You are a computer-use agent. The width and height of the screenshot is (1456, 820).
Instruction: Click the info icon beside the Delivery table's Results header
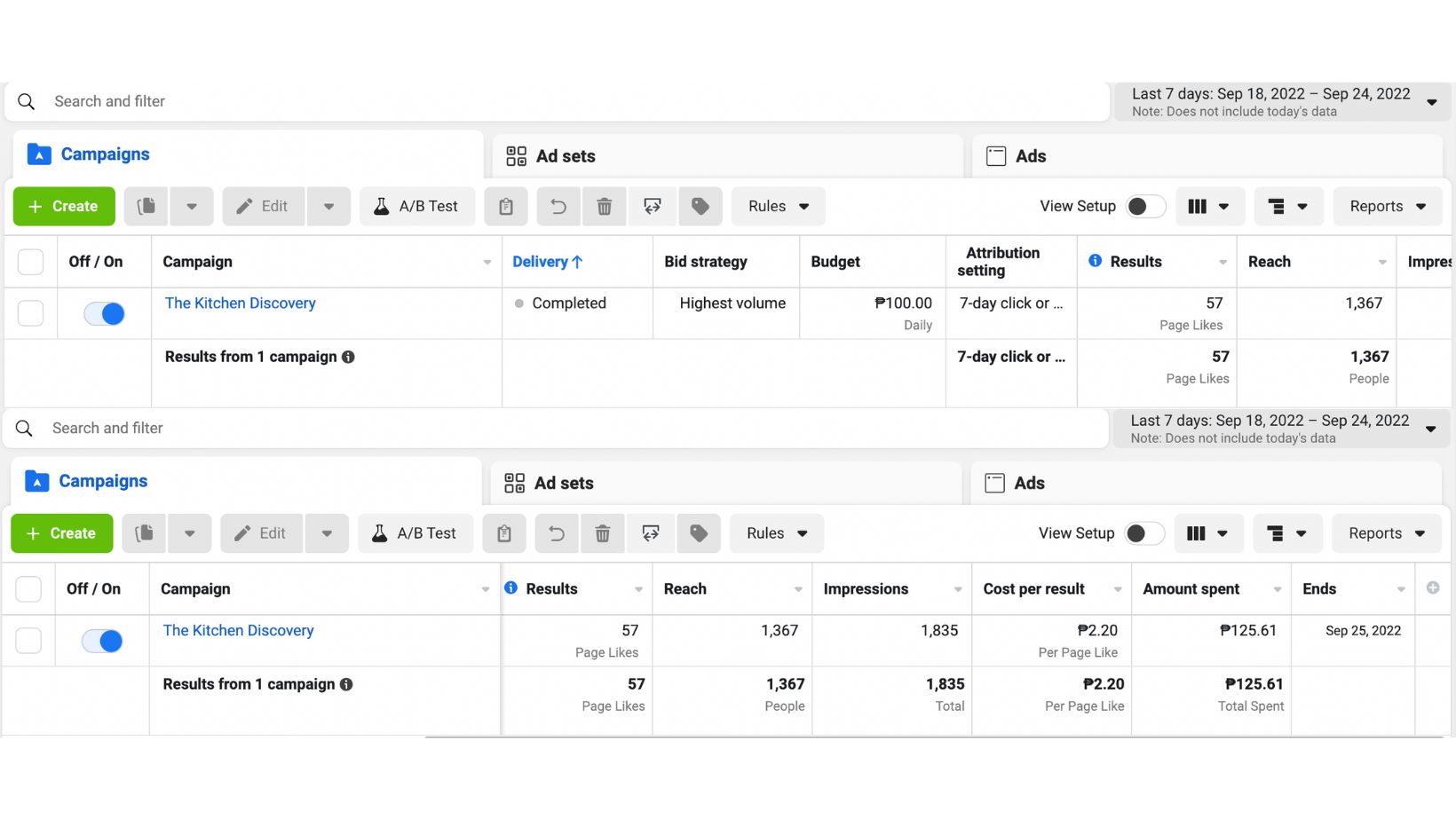(x=1095, y=261)
